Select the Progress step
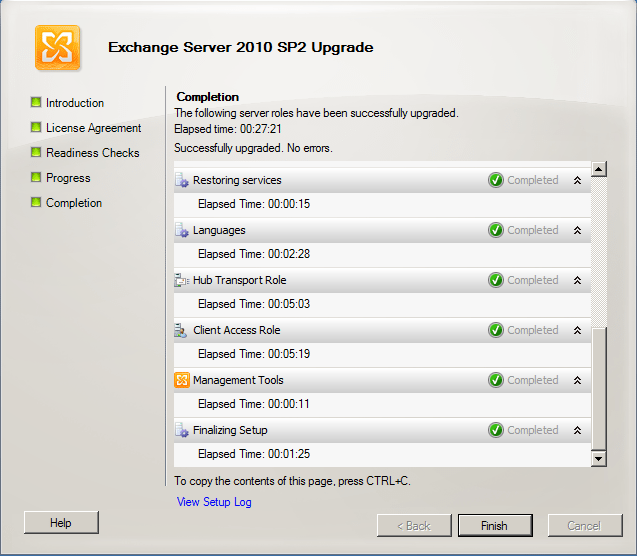This screenshot has width=637, height=556. [x=68, y=178]
